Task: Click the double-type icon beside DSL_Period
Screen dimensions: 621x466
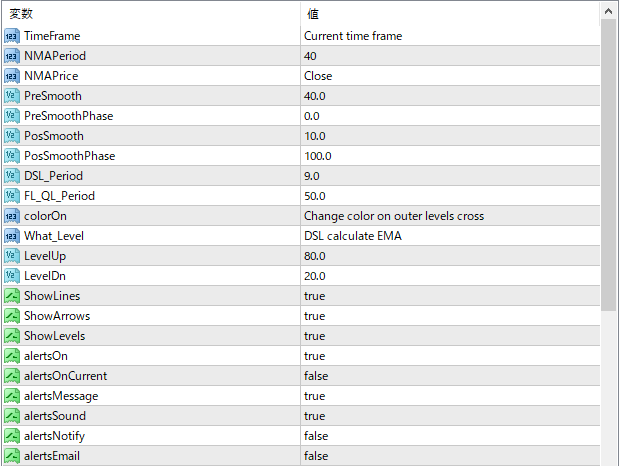Action: pyautogui.click(x=11, y=176)
